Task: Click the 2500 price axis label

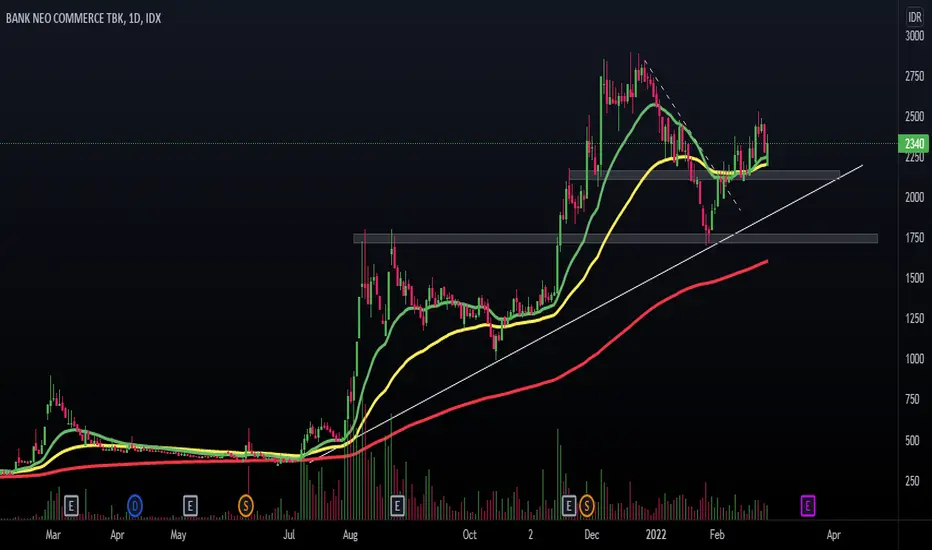Action: (x=914, y=117)
